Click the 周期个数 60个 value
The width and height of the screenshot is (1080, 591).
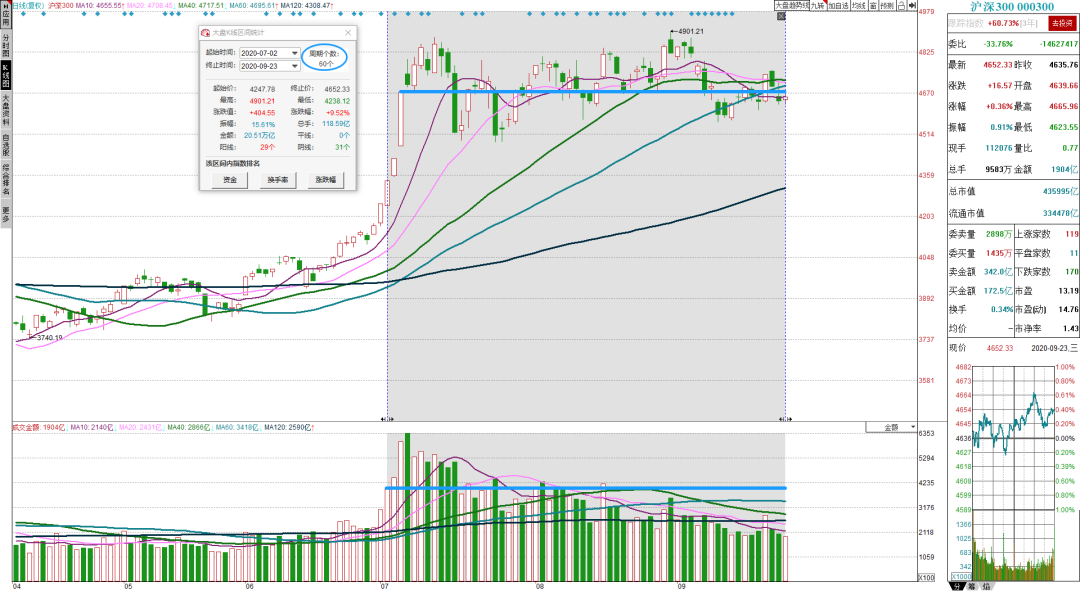point(325,64)
